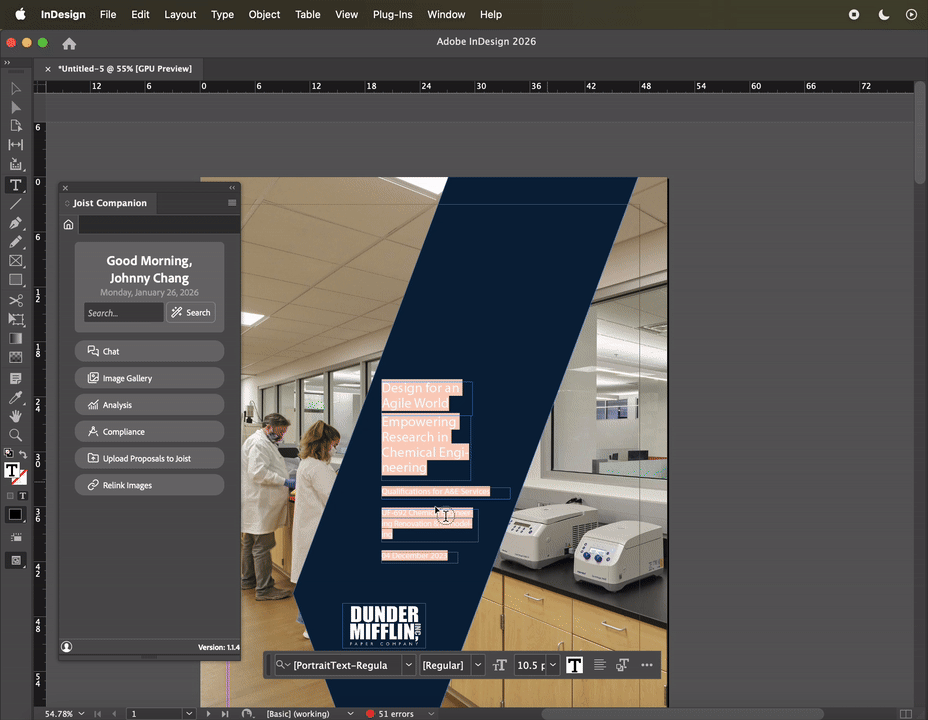The width and height of the screenshot is (928, 720).
Task: Toggle the view options tool
Action: pyautogui.click(x=15, y=538)
